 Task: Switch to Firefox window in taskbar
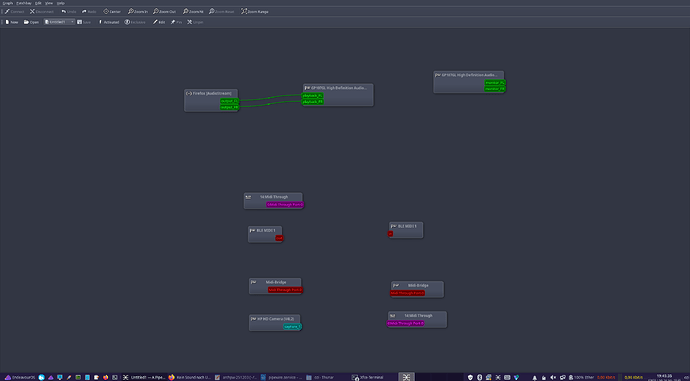tap(189, 377)
